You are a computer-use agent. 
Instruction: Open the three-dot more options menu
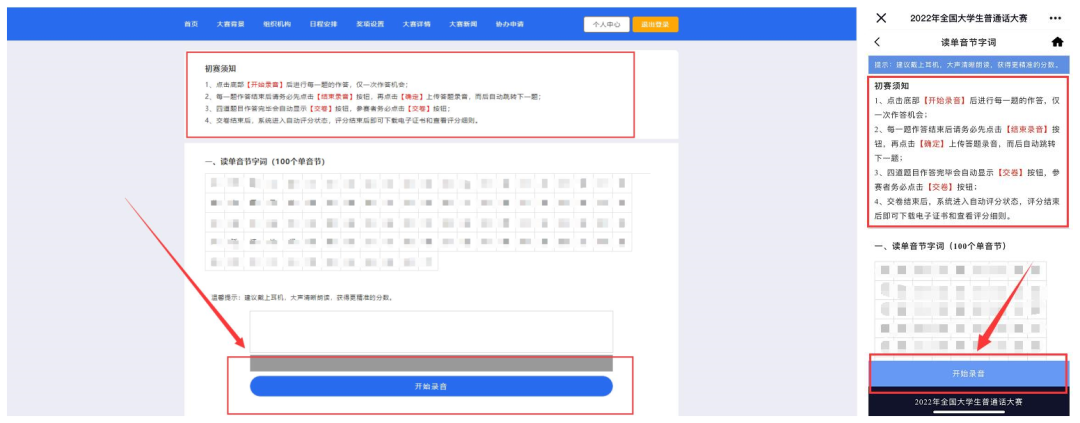1055,18
